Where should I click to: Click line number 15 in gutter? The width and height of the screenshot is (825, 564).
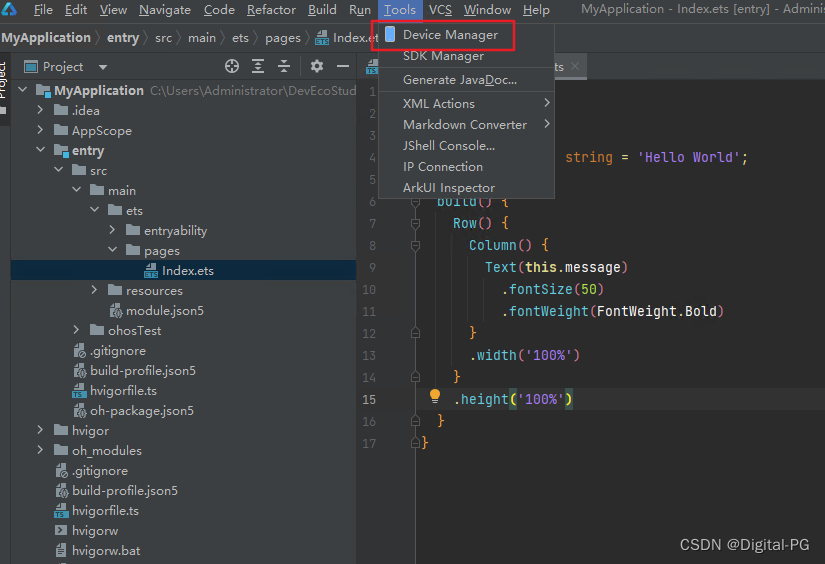point(369,399)
